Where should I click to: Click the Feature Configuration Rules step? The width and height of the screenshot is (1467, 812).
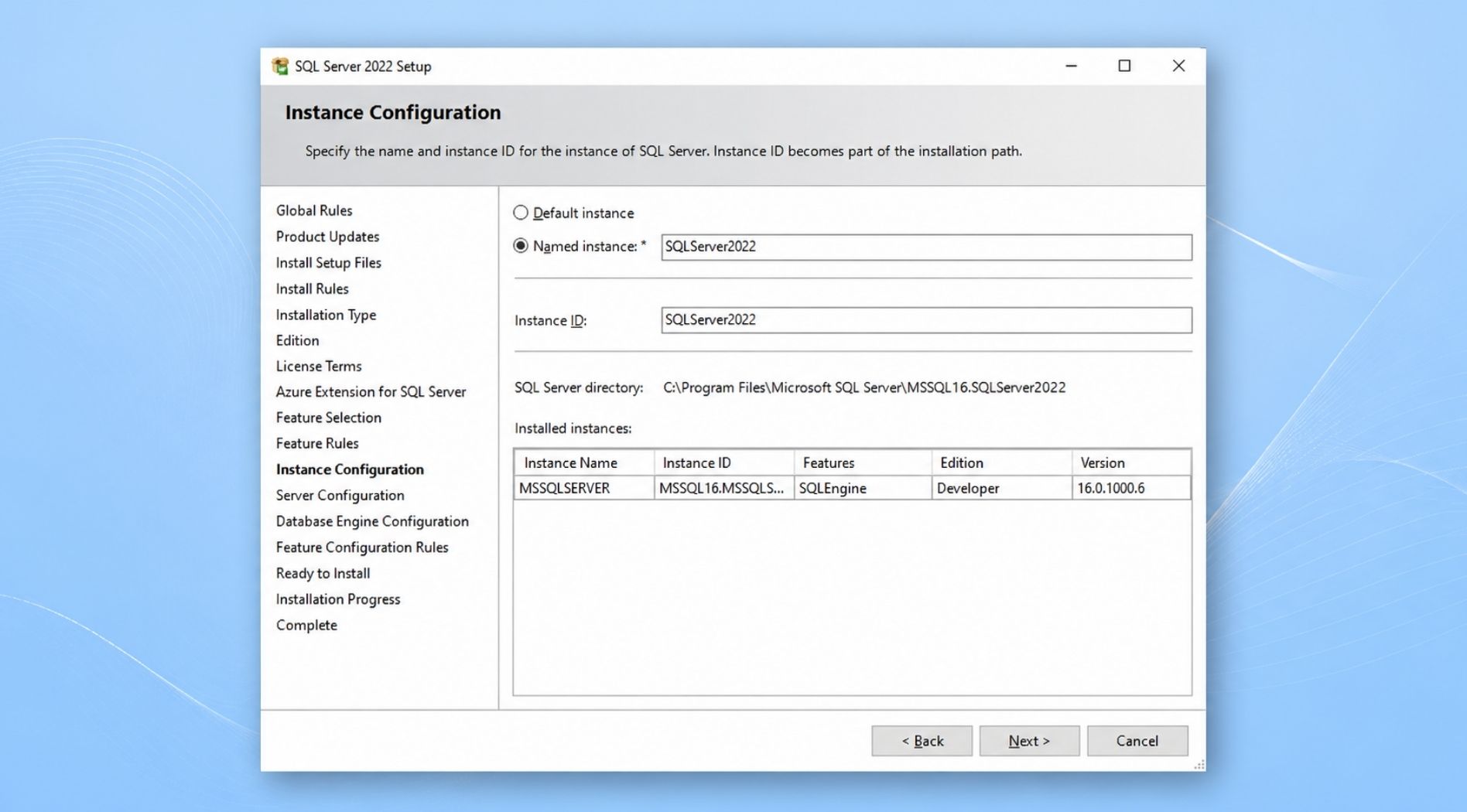coord(362,547)
